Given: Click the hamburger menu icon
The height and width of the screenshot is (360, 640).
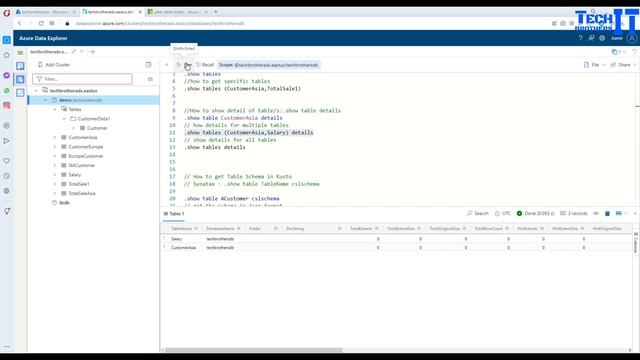Looking at the screenshot, I should [20, 53].
